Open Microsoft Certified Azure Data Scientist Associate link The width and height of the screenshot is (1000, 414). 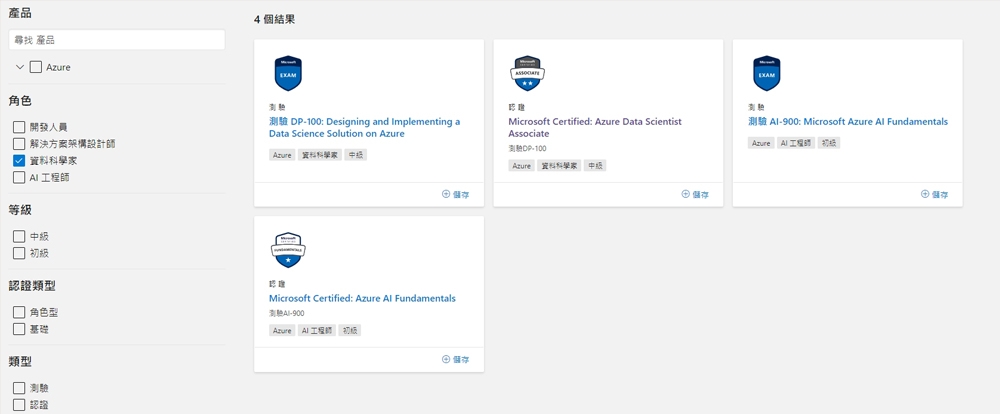pos(595,128)
